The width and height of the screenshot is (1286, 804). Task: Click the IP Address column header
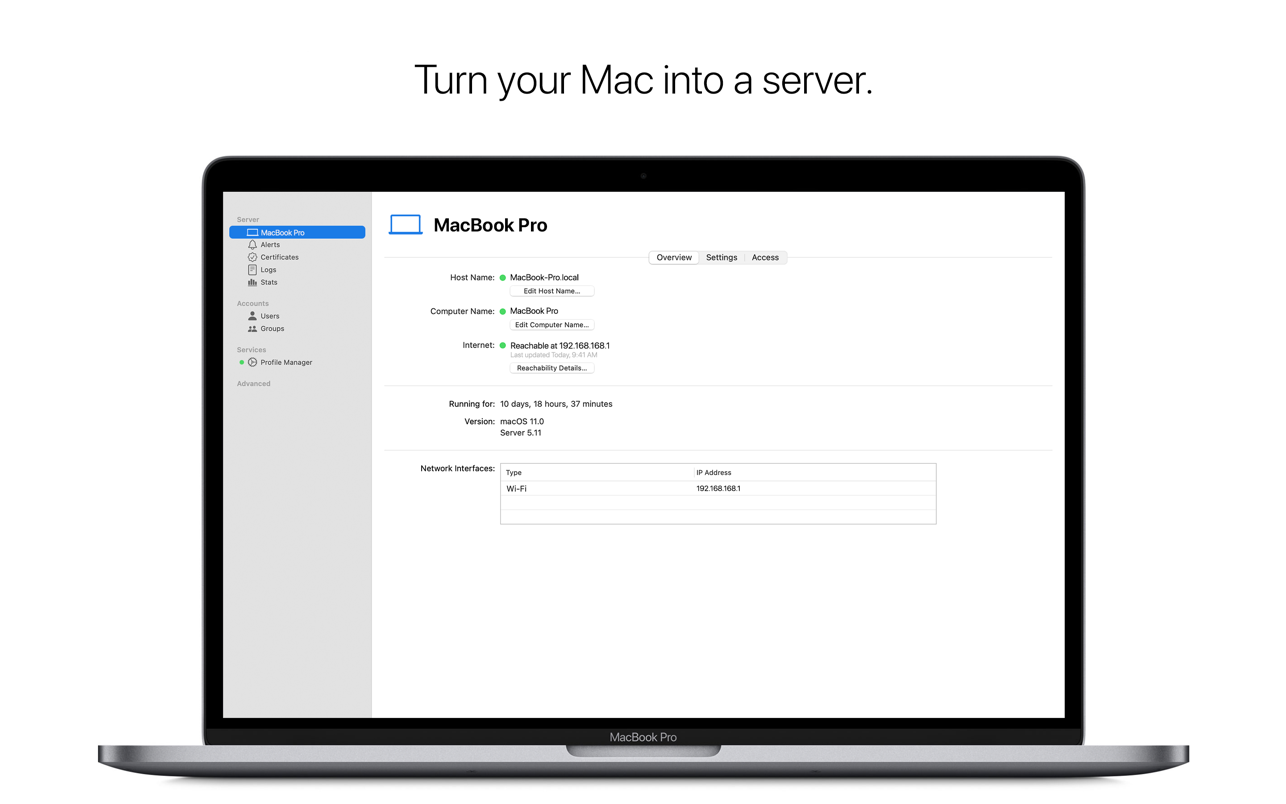714,472
